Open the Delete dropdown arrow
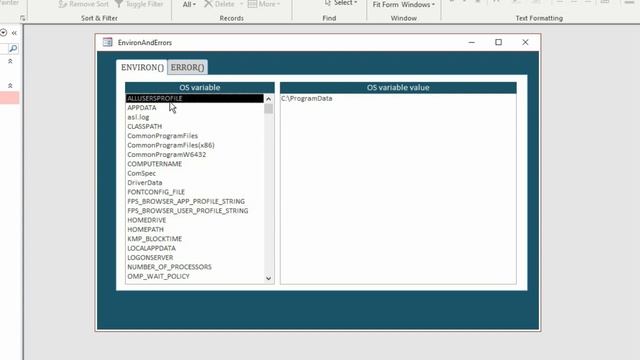Screen dimensions: 640x360 click(241, 4)
